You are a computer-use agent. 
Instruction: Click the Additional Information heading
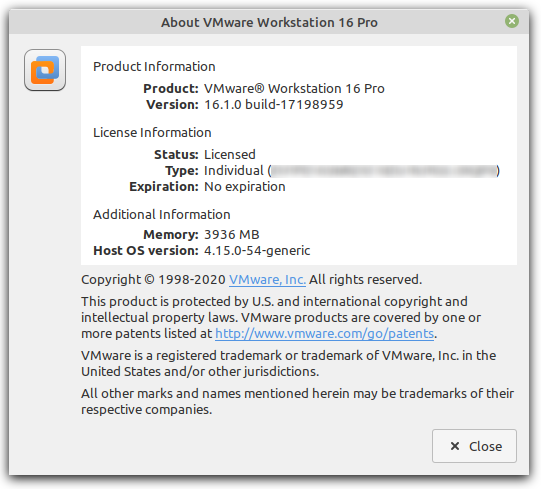(162, 215)
